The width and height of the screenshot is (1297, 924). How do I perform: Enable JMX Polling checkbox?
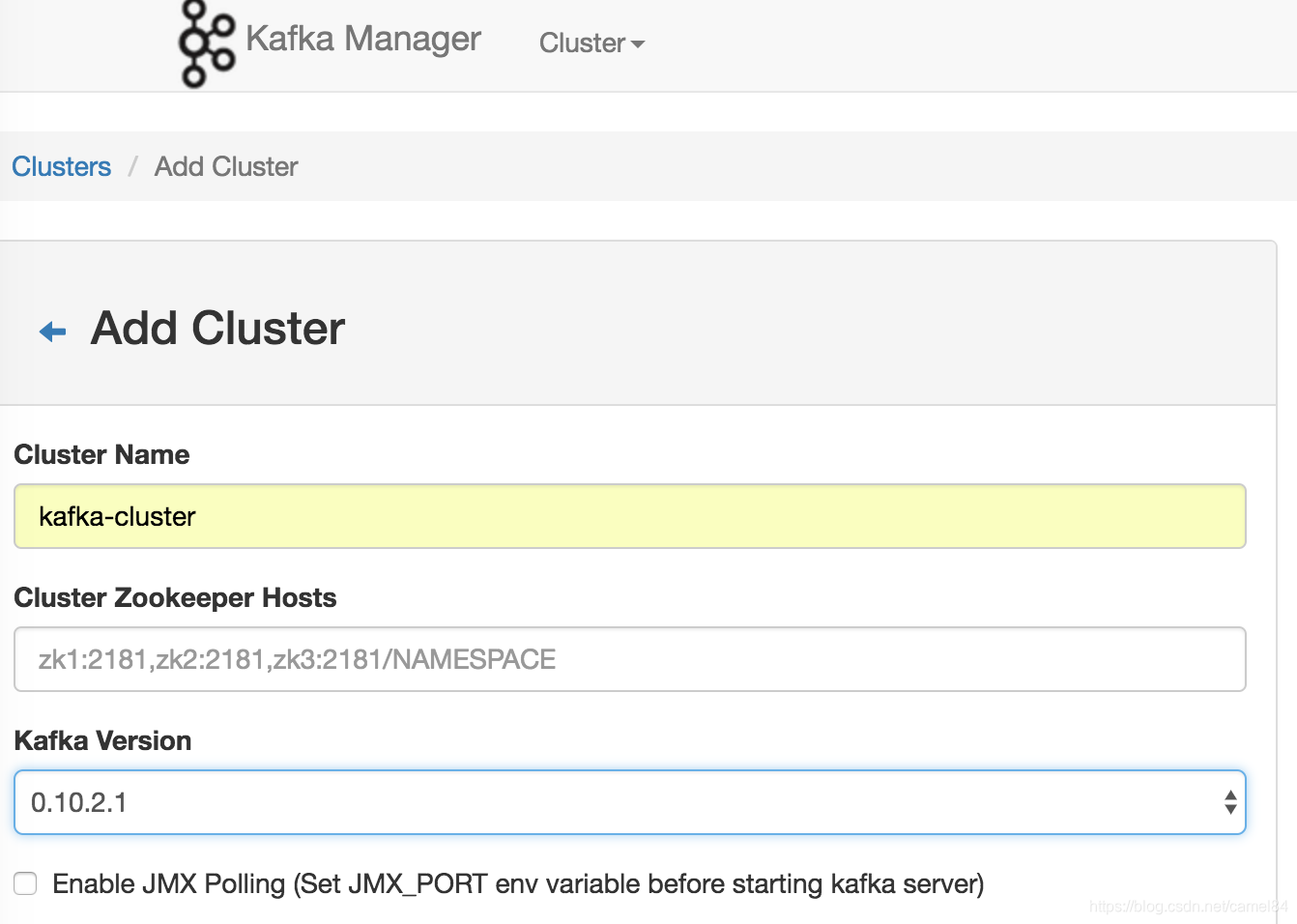[x=26, y=883]
